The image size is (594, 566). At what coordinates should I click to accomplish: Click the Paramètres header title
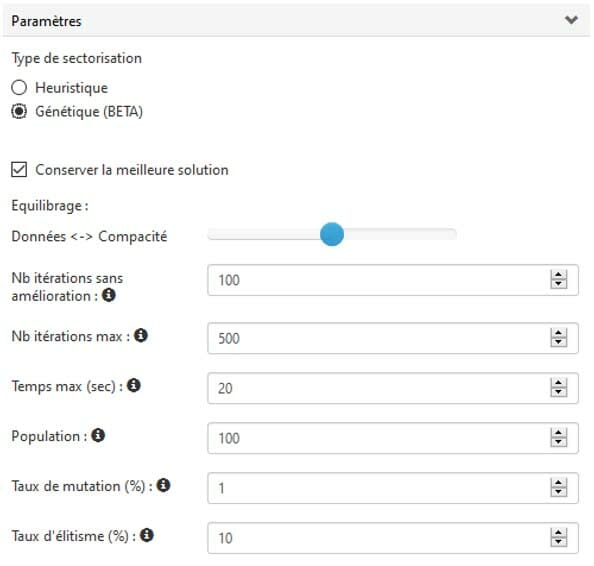46,21
